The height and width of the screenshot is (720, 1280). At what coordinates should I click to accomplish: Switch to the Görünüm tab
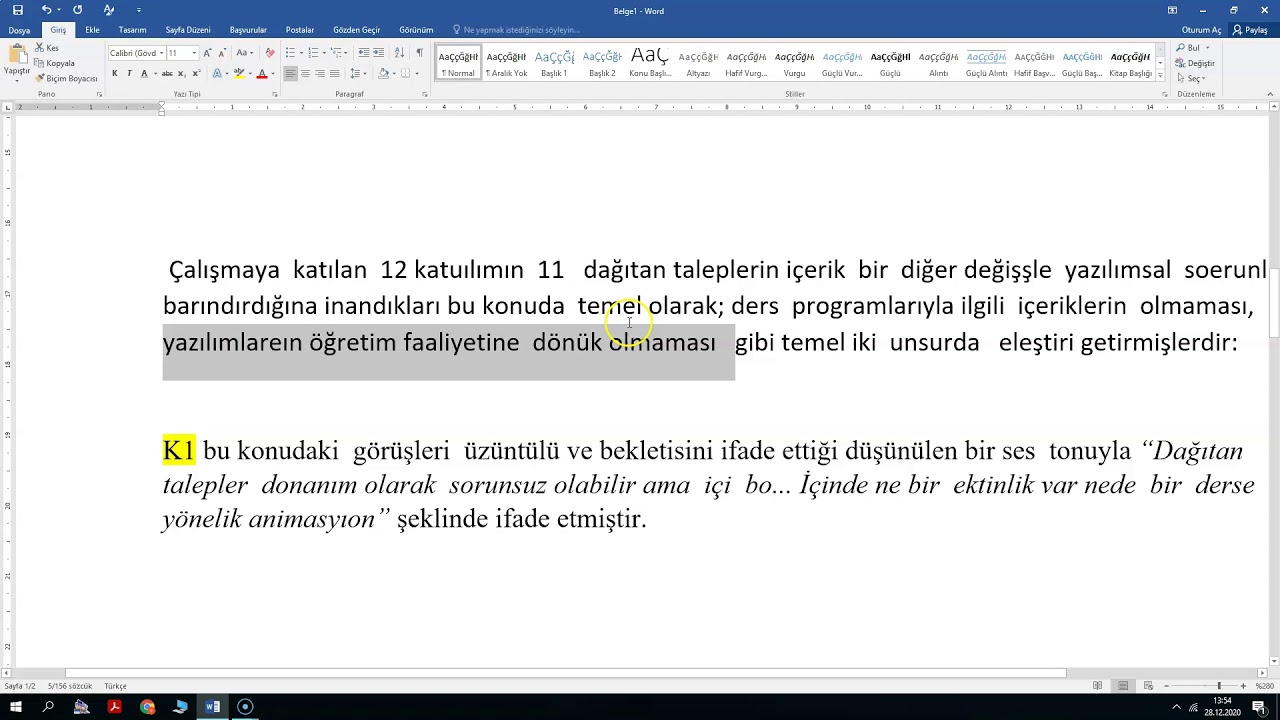point(416,30)
